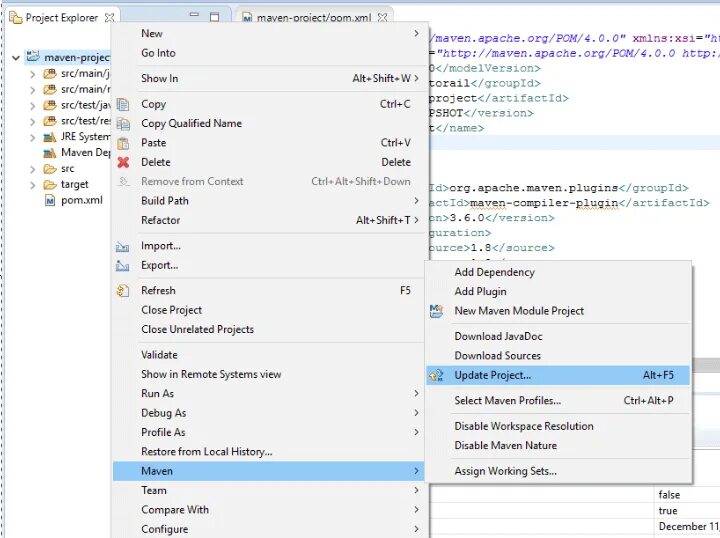Viewport: 720px width, 538px height.
Task: Choose Add Dependency in Maven submenu
Action: click(x=558, y=272)
